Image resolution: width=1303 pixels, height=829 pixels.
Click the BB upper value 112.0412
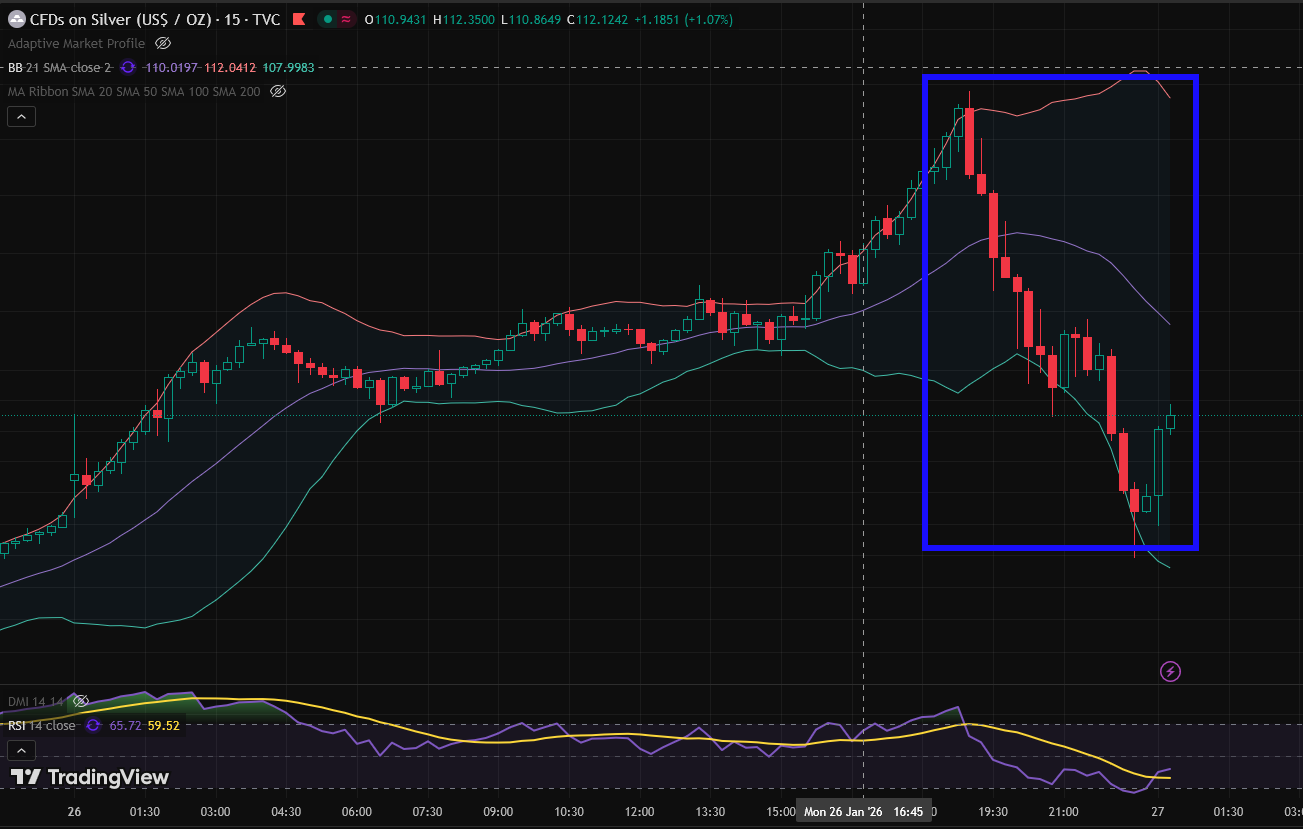tap(230, 67)
